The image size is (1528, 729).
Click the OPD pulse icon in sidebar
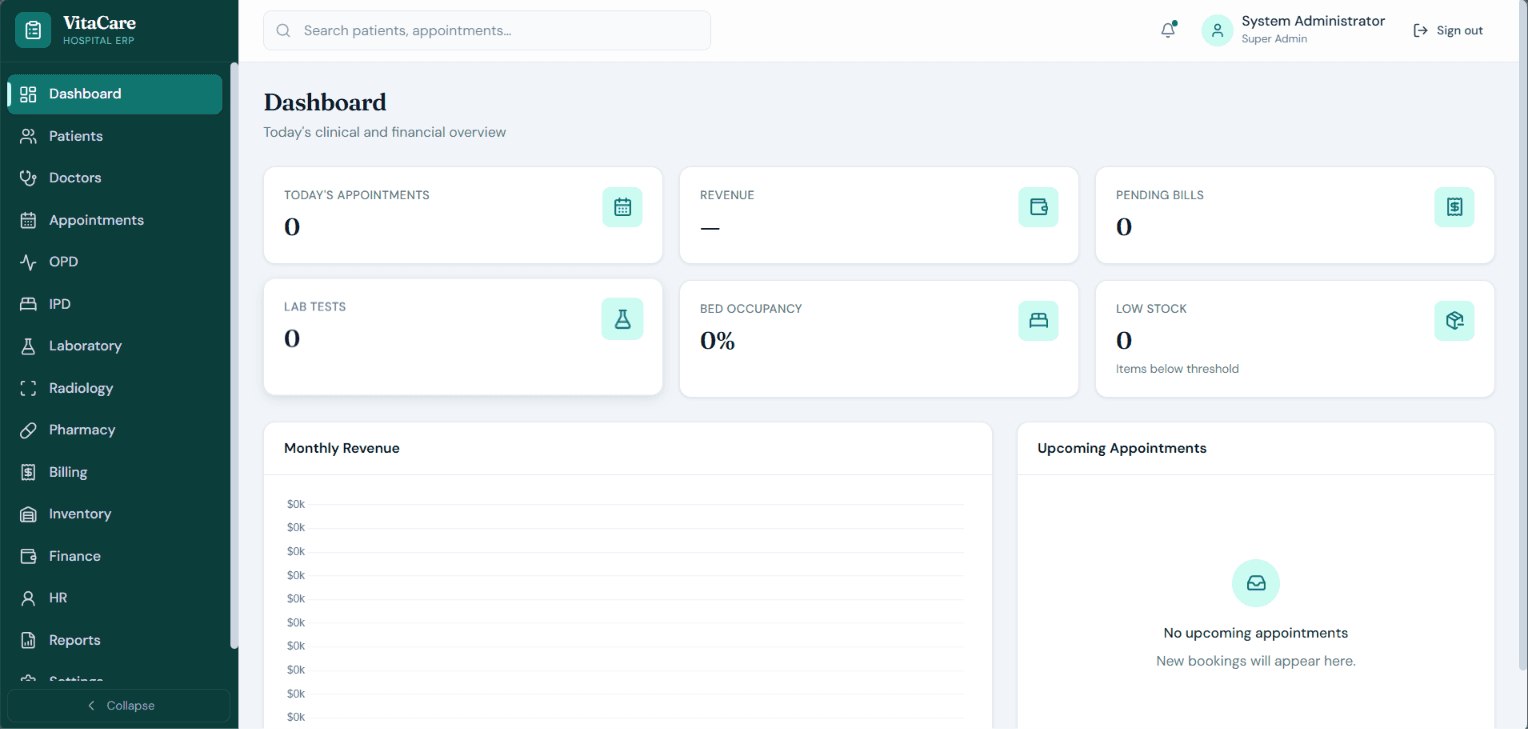point(28,262)
